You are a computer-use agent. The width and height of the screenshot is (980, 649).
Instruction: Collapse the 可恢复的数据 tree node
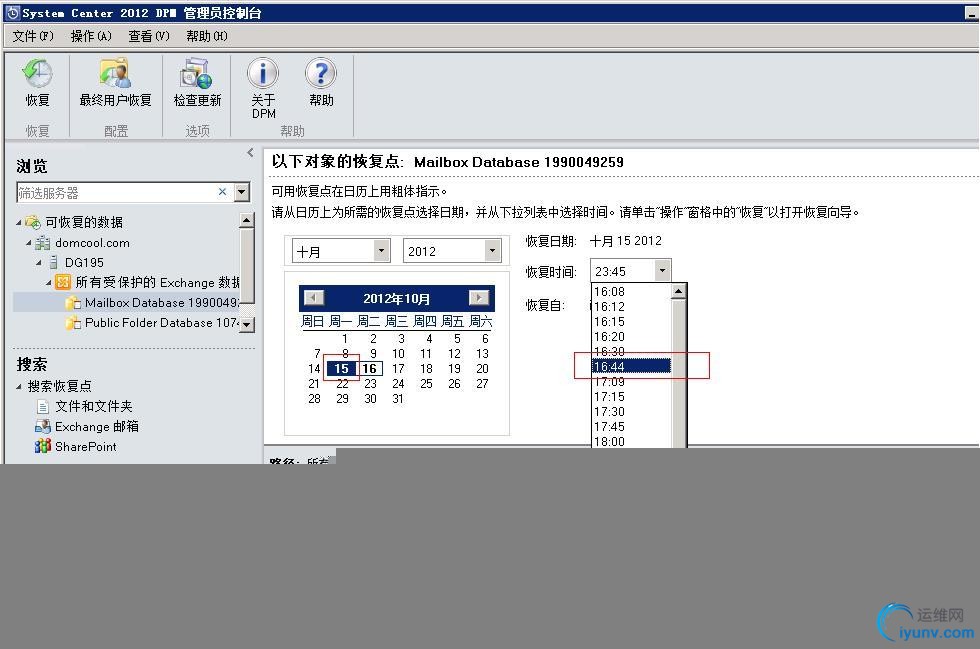pyautogui.click(x=19, y=223)
